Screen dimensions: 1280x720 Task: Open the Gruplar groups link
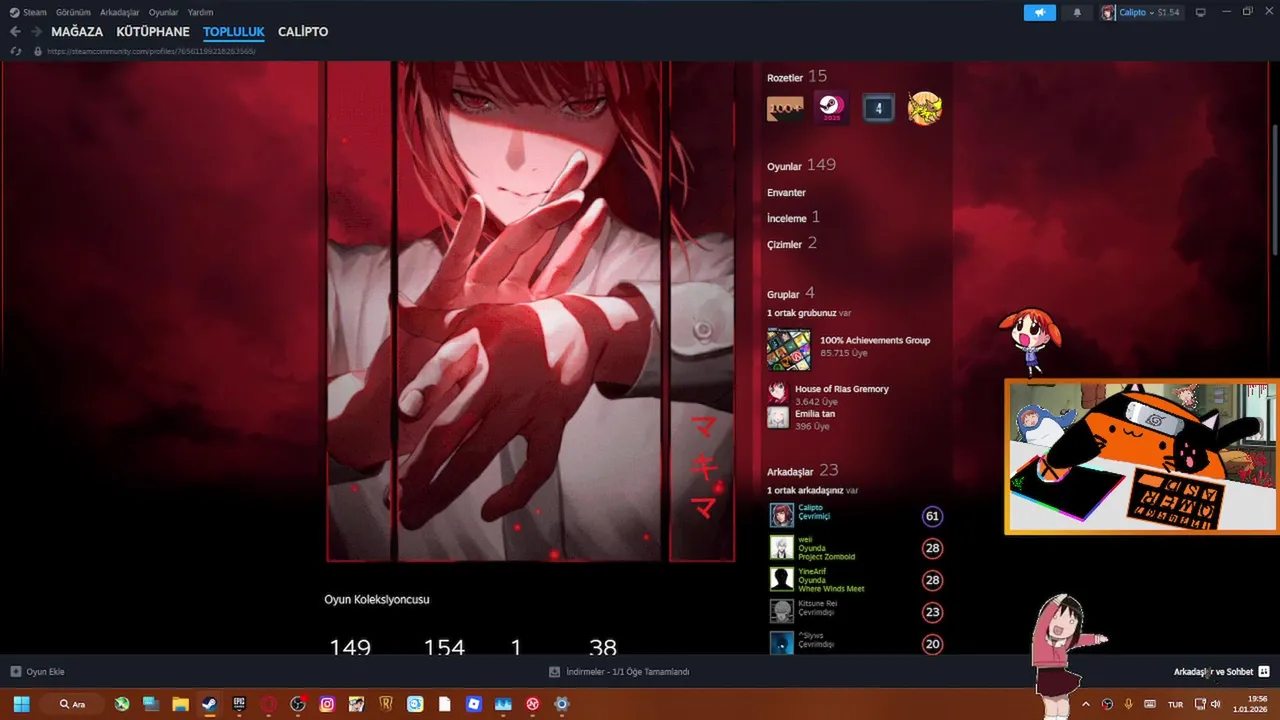pos(790,293)
